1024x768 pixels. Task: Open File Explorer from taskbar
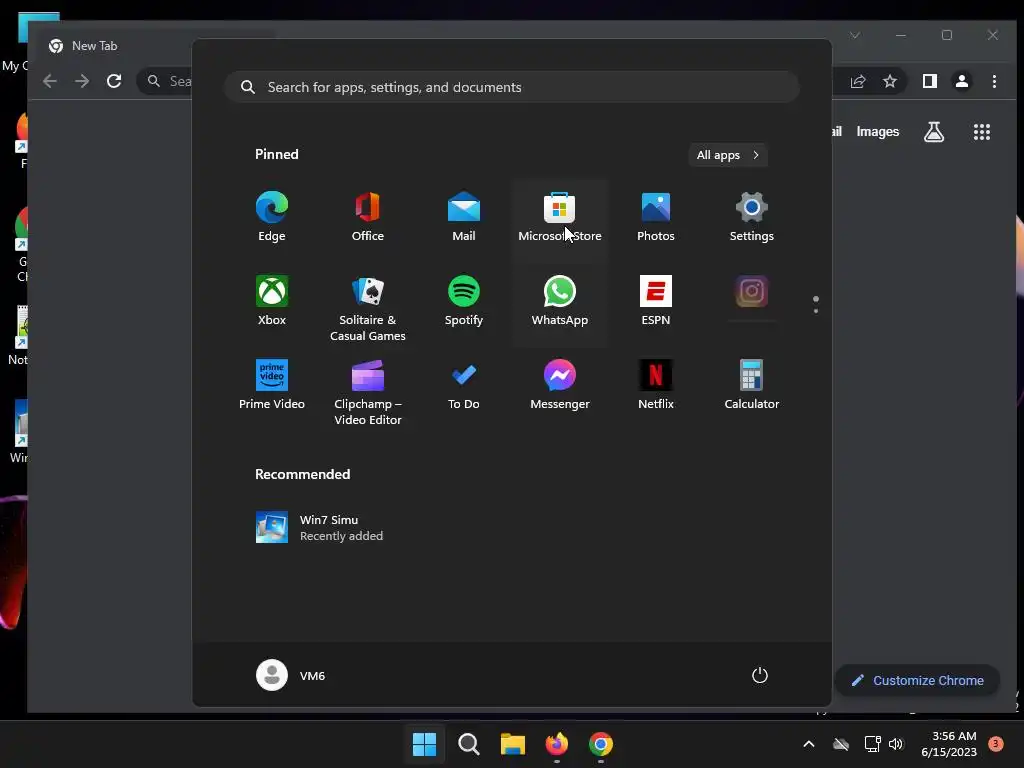point(513,743)
